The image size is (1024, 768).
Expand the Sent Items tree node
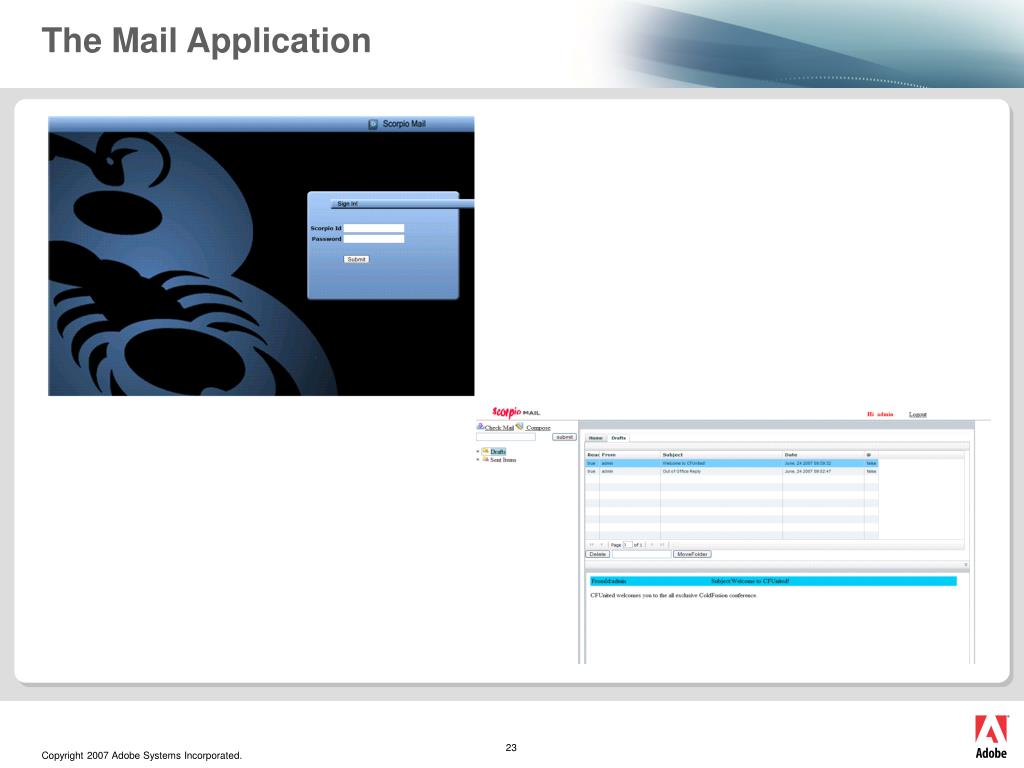click(478, 460)
